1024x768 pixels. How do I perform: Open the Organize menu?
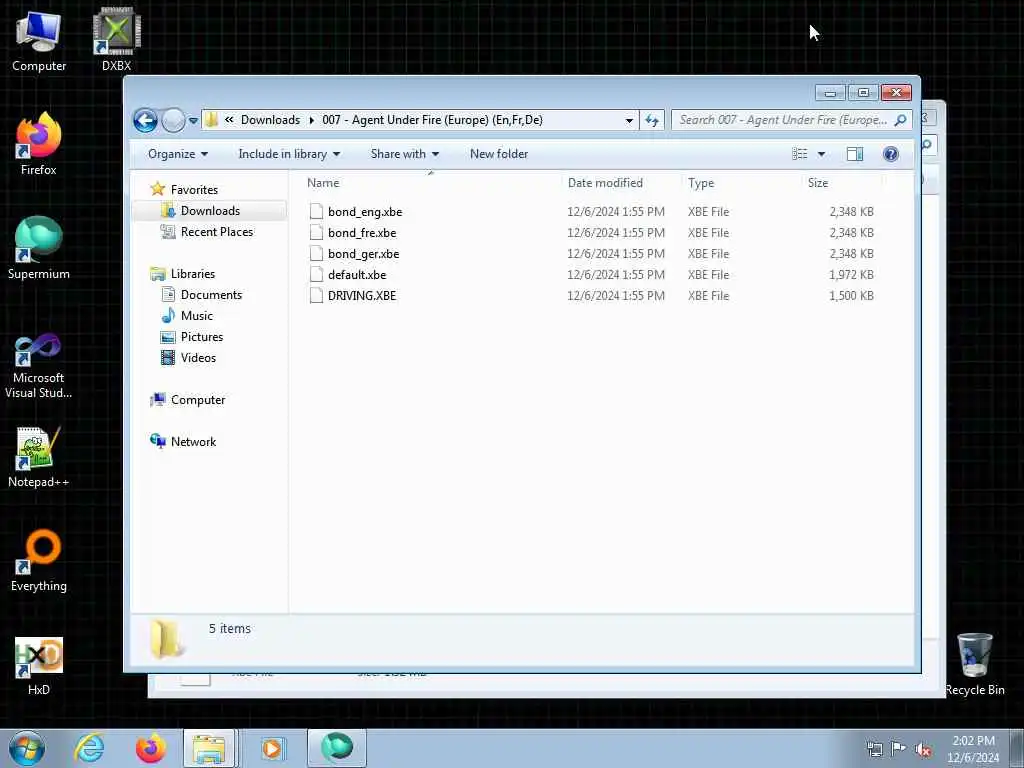point(178,154)
